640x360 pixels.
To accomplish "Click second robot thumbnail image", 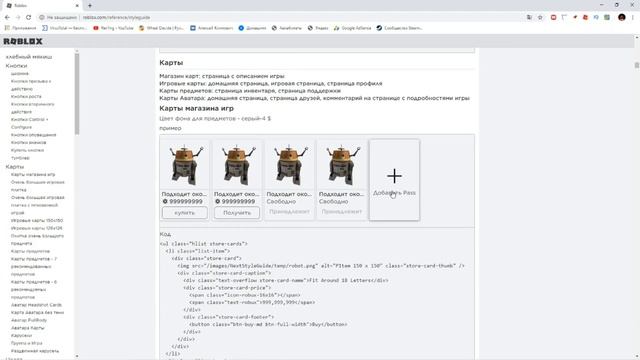I will (x=237, y=165).
